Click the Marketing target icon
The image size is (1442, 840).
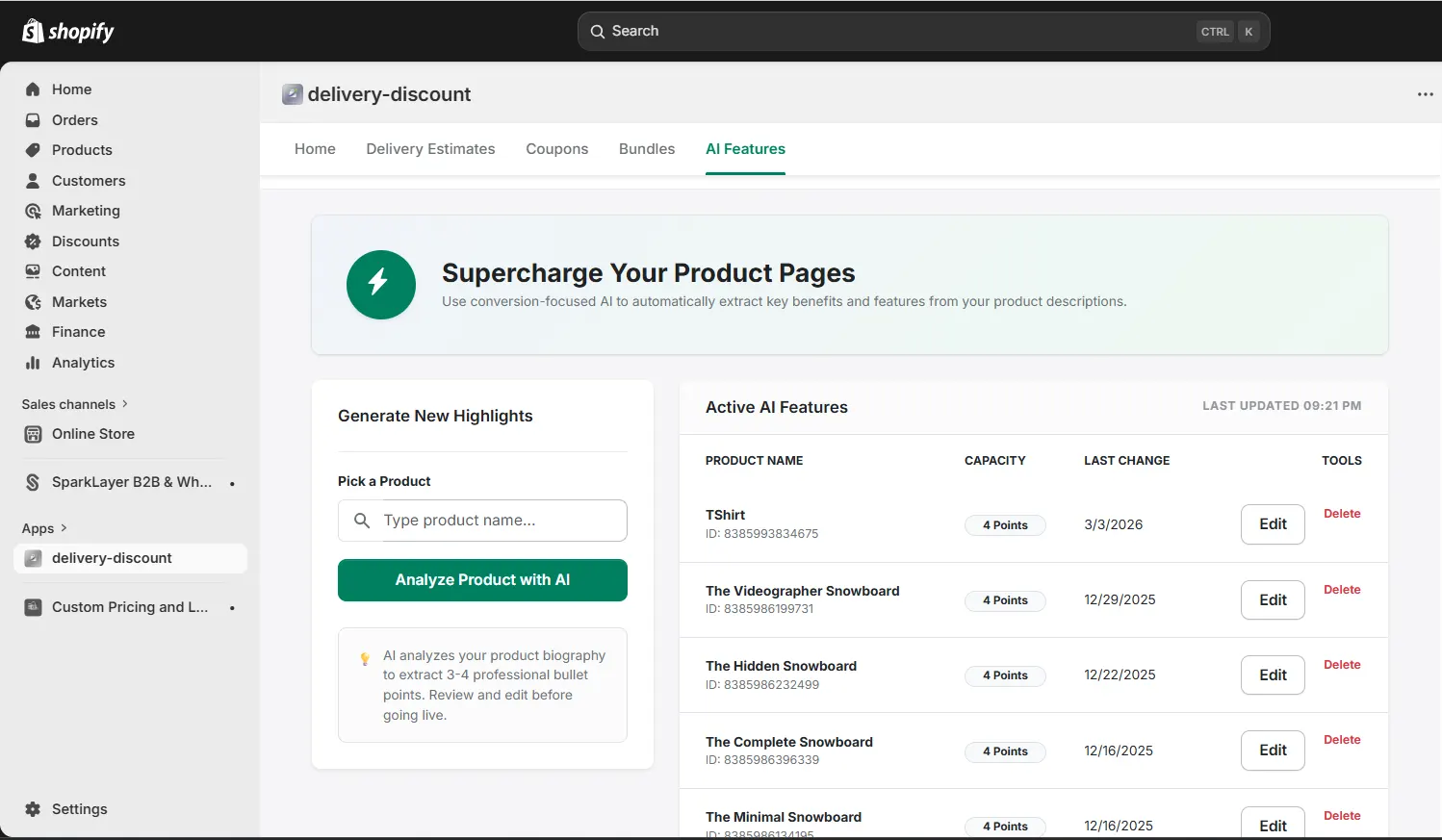click(x=33, y=211)
